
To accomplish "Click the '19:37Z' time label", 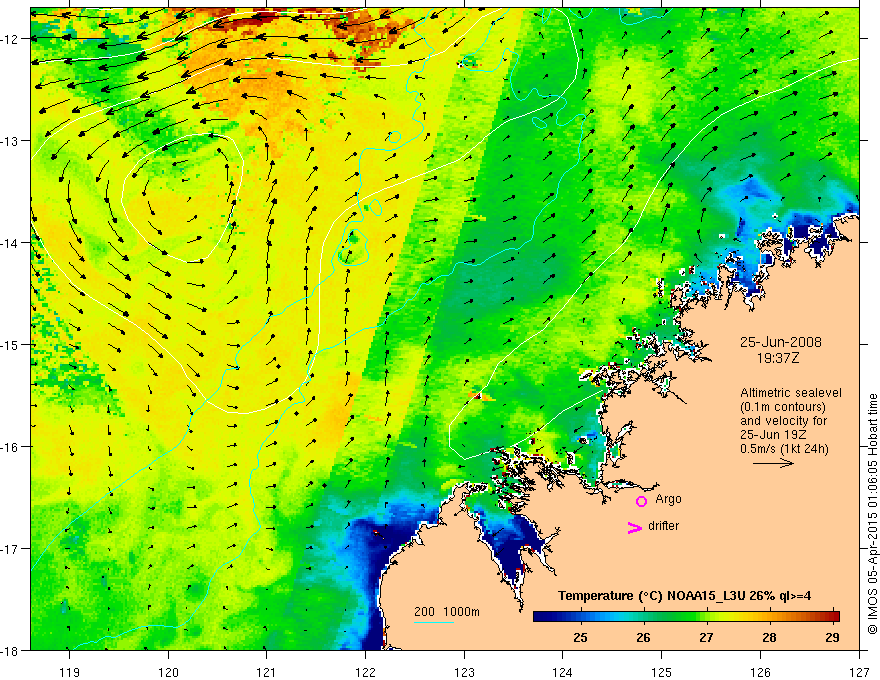I will (777, 358).
